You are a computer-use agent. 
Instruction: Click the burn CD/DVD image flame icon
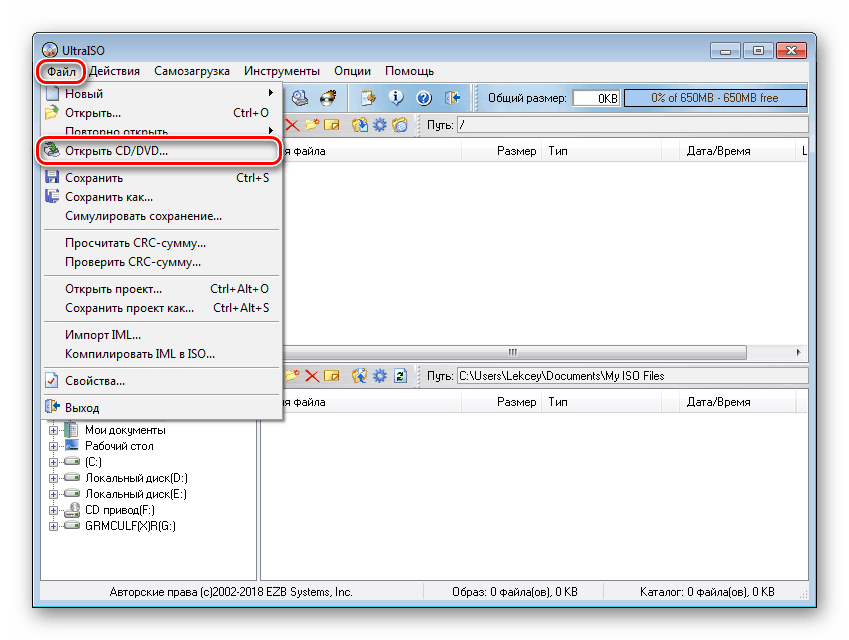(x=329, y=98)
